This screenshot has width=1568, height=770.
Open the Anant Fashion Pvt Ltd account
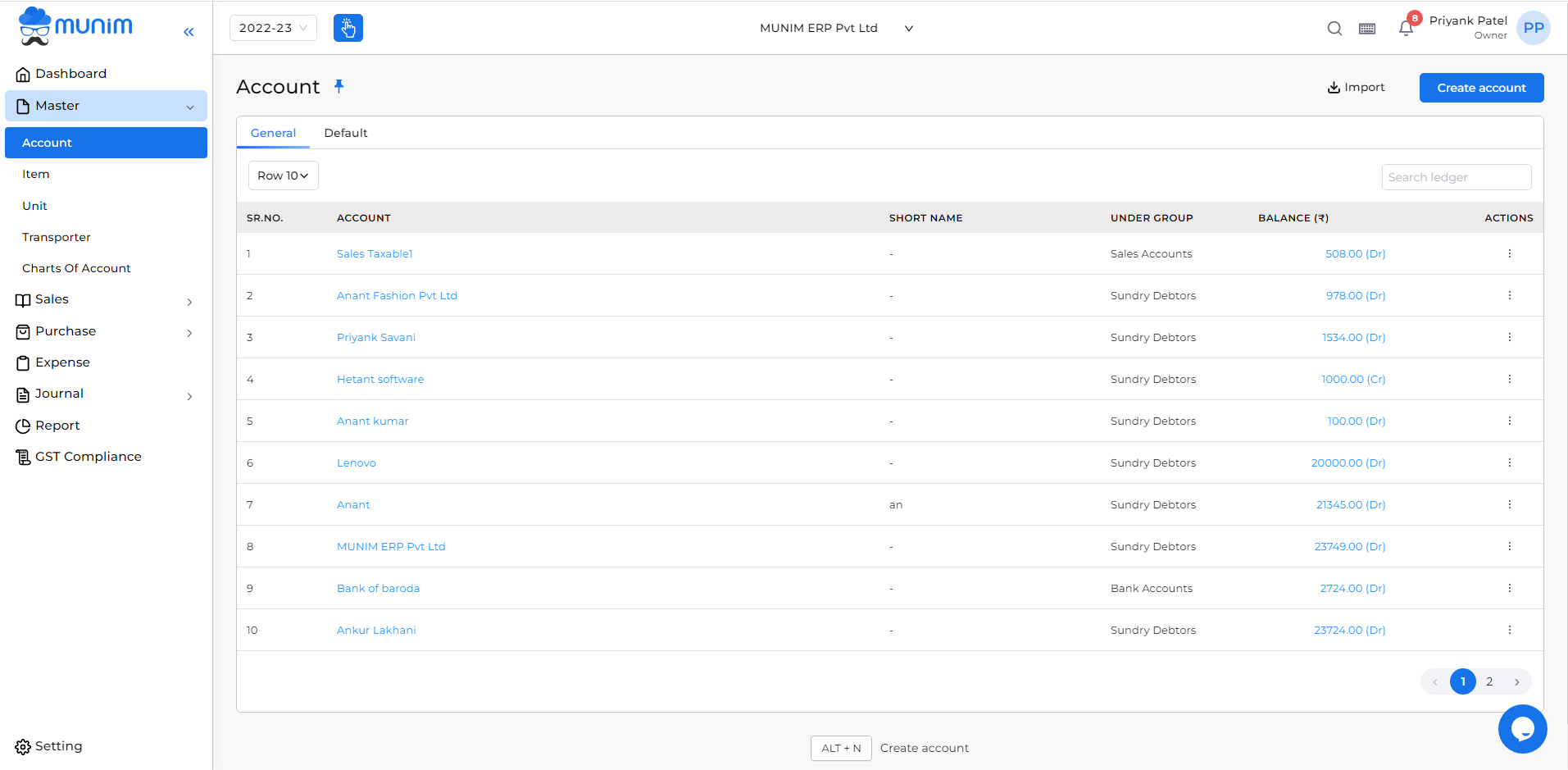tap(397, 296)
